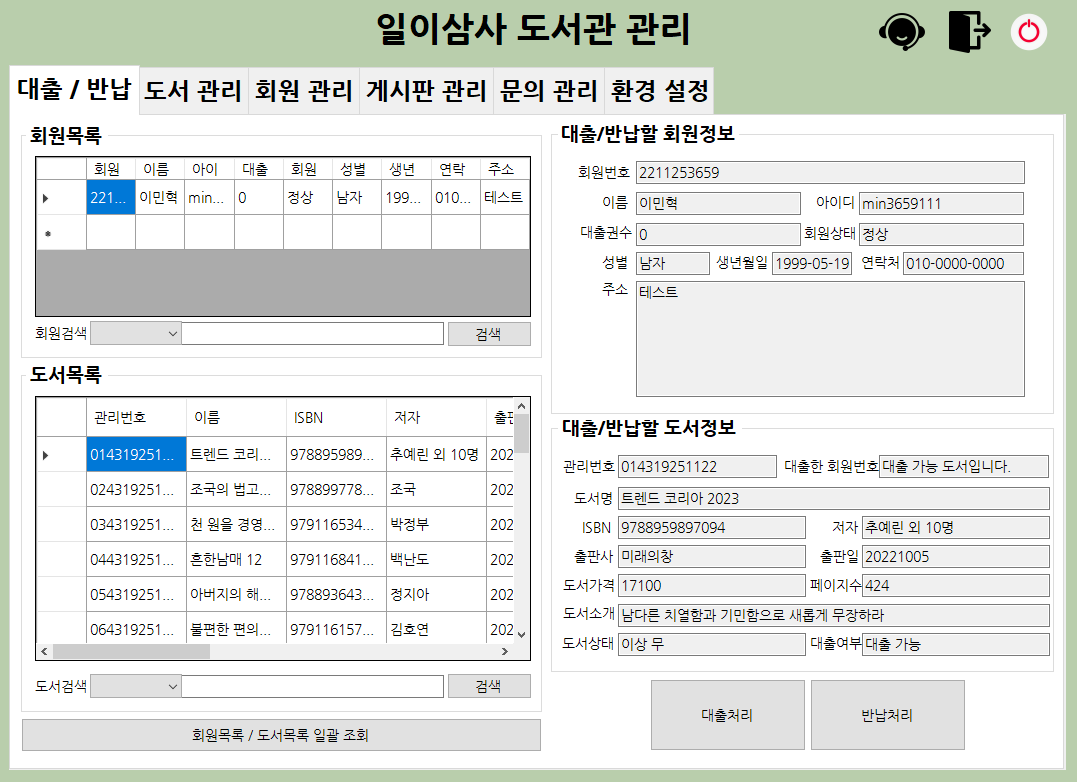1077x782 pixels.
Task: Open the 문의 관리 tab
Action: [x=547, y=89]
